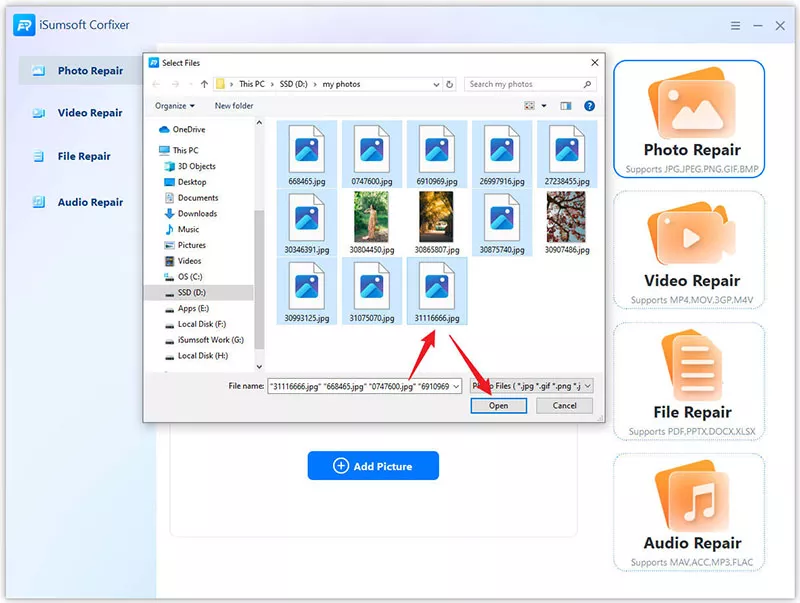Open the view options dropdown arrow
The width and height of the screenshot is (800, 603).
544,105
